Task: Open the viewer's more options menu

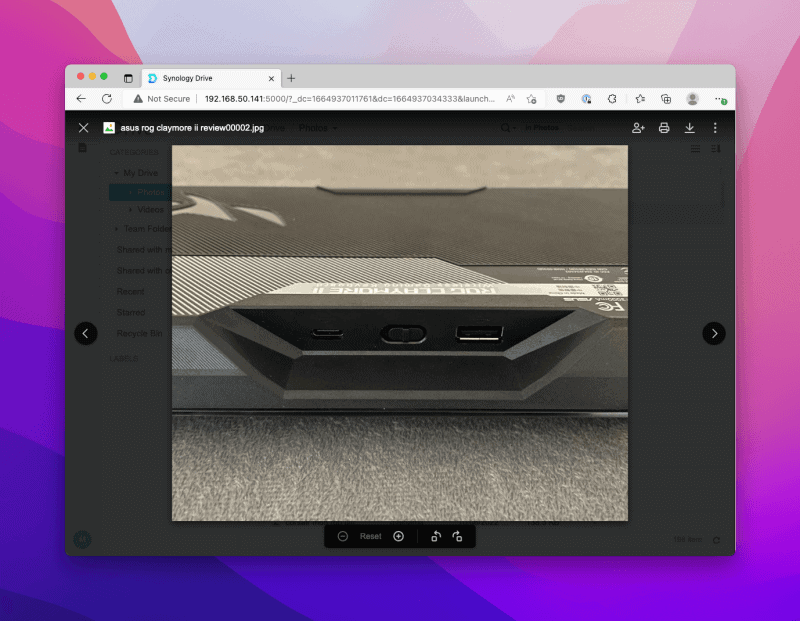Action: (x=715, y=128)
